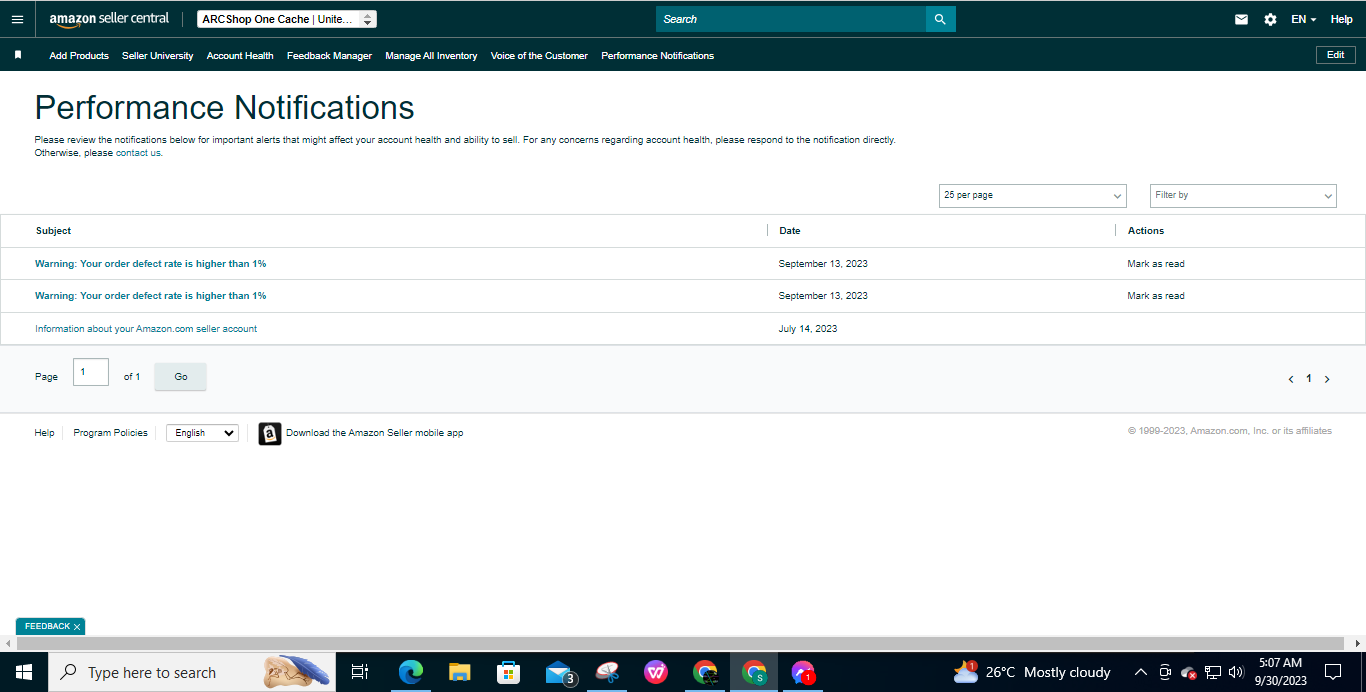This screenshot has width=1366, height=692.
Task: Click the footer Help link
Action: click(x=44, y=433)
